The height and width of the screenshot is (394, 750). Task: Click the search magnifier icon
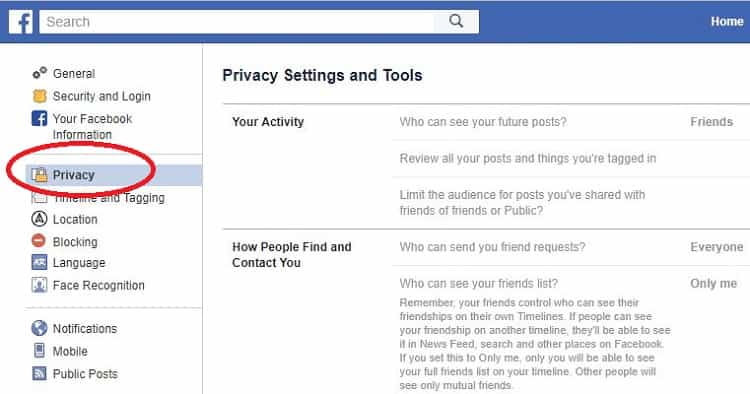456,22
